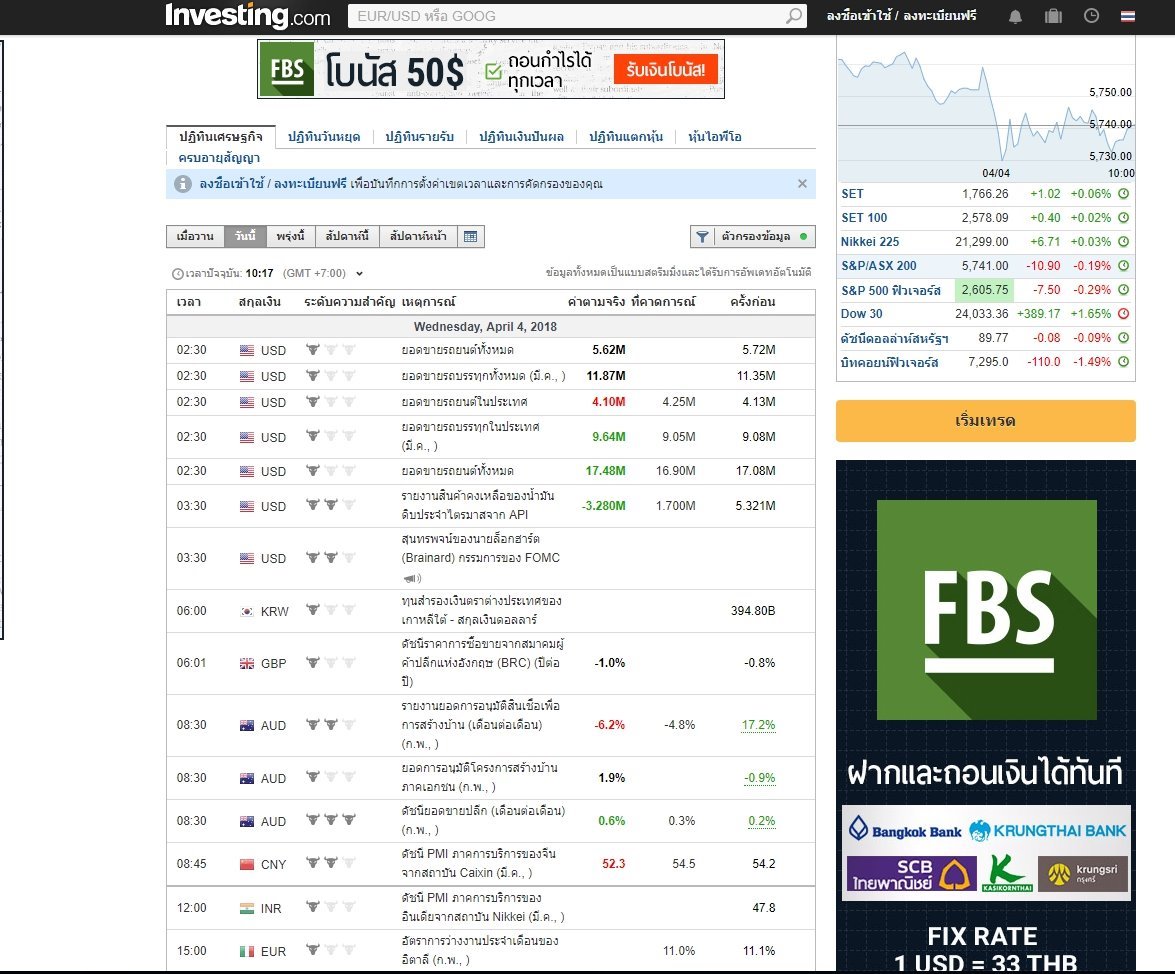Open the SET 100 index link
The width and height of the screenshot is (1175, 974).
coord(864,217)
